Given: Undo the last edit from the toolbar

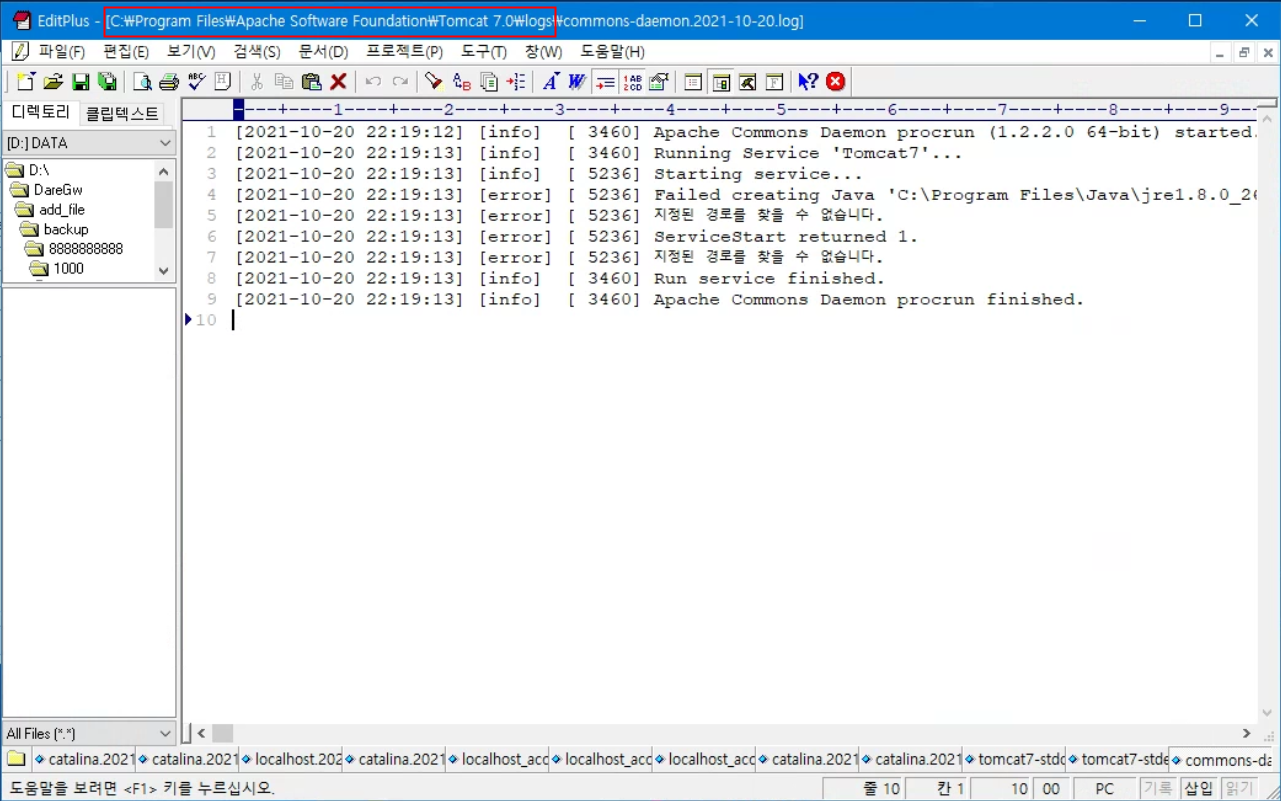Looking at the screenshot, I should [x=373, y=82].
